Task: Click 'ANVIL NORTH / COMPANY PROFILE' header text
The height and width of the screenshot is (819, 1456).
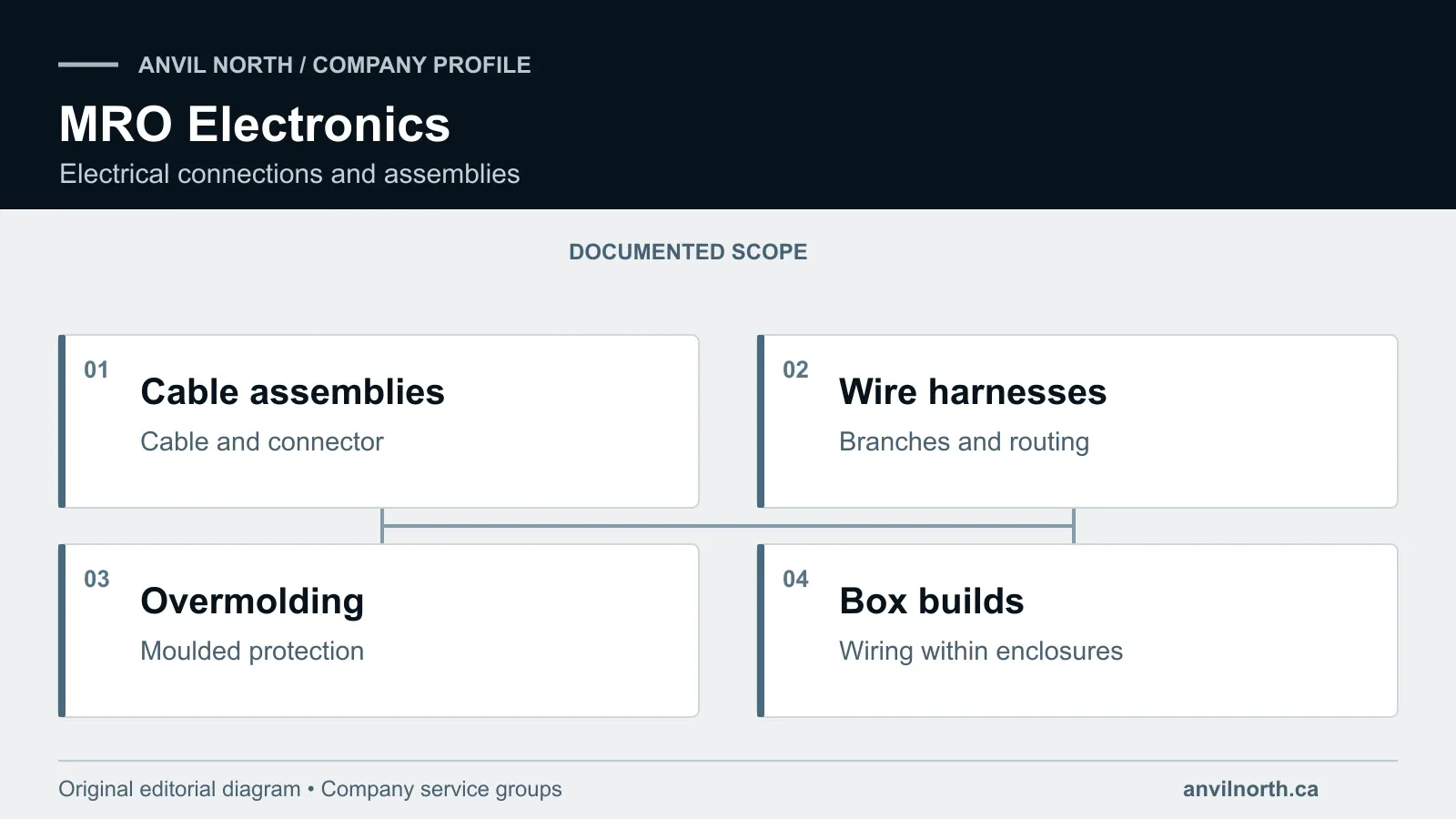Action: [335, 65]
